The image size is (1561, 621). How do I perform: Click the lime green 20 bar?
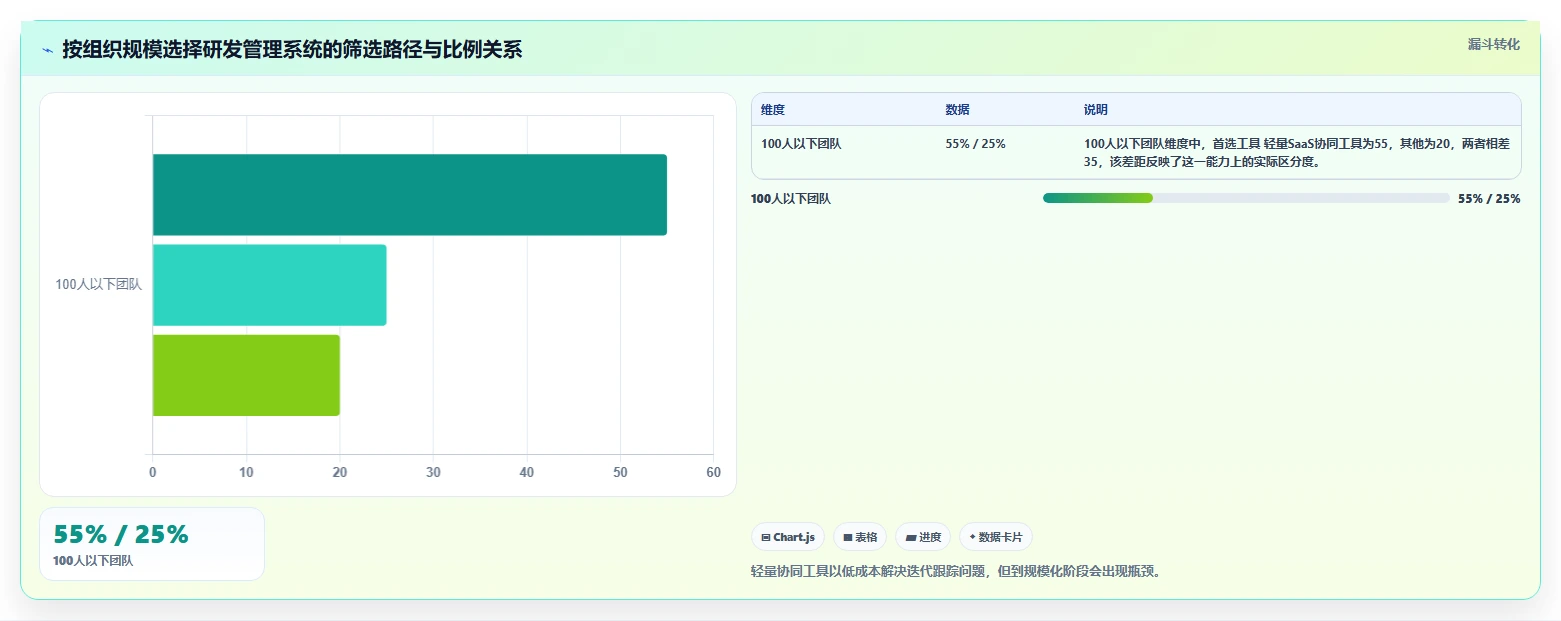coord(246,375)
